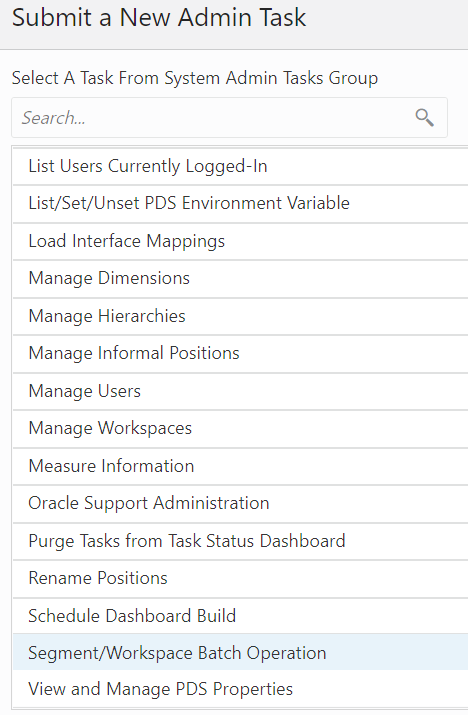Click the magnifying glass search icon

tap(424, 118)
